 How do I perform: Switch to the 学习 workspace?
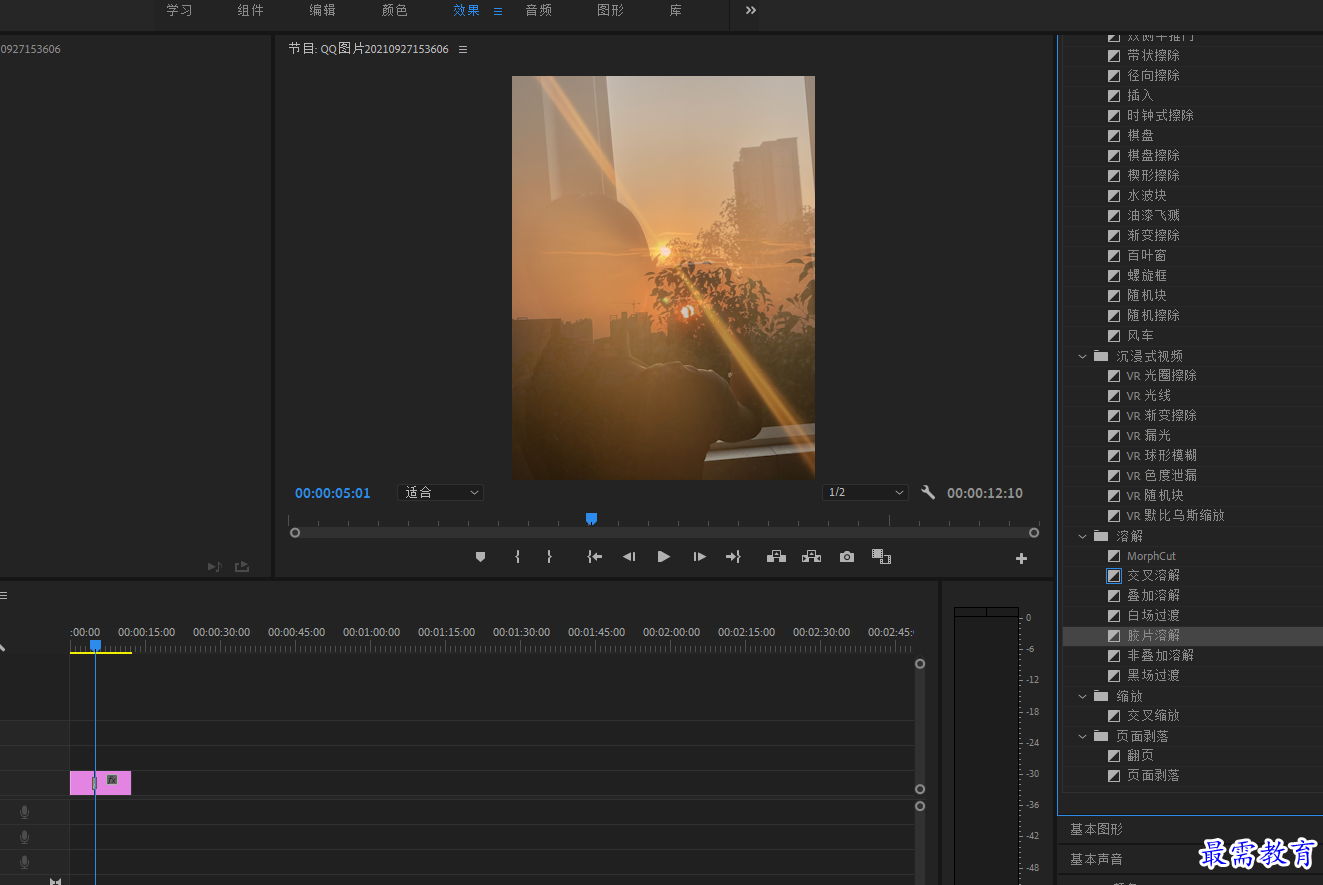(x=179, y=10)
